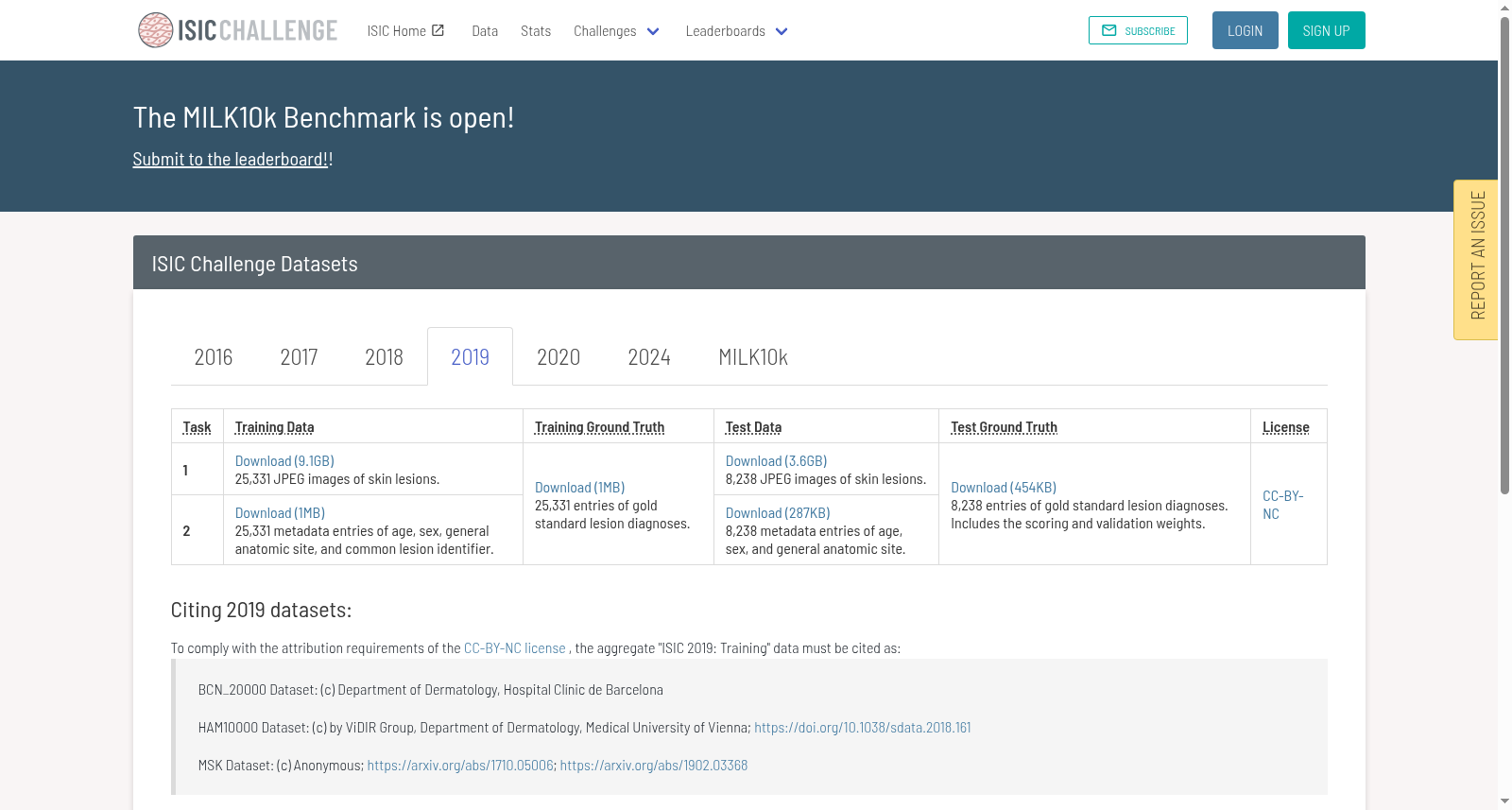The image size is (1512, 810).
Task: Click the external link icon beside ISIC Home
Action: tap(438, 30)
